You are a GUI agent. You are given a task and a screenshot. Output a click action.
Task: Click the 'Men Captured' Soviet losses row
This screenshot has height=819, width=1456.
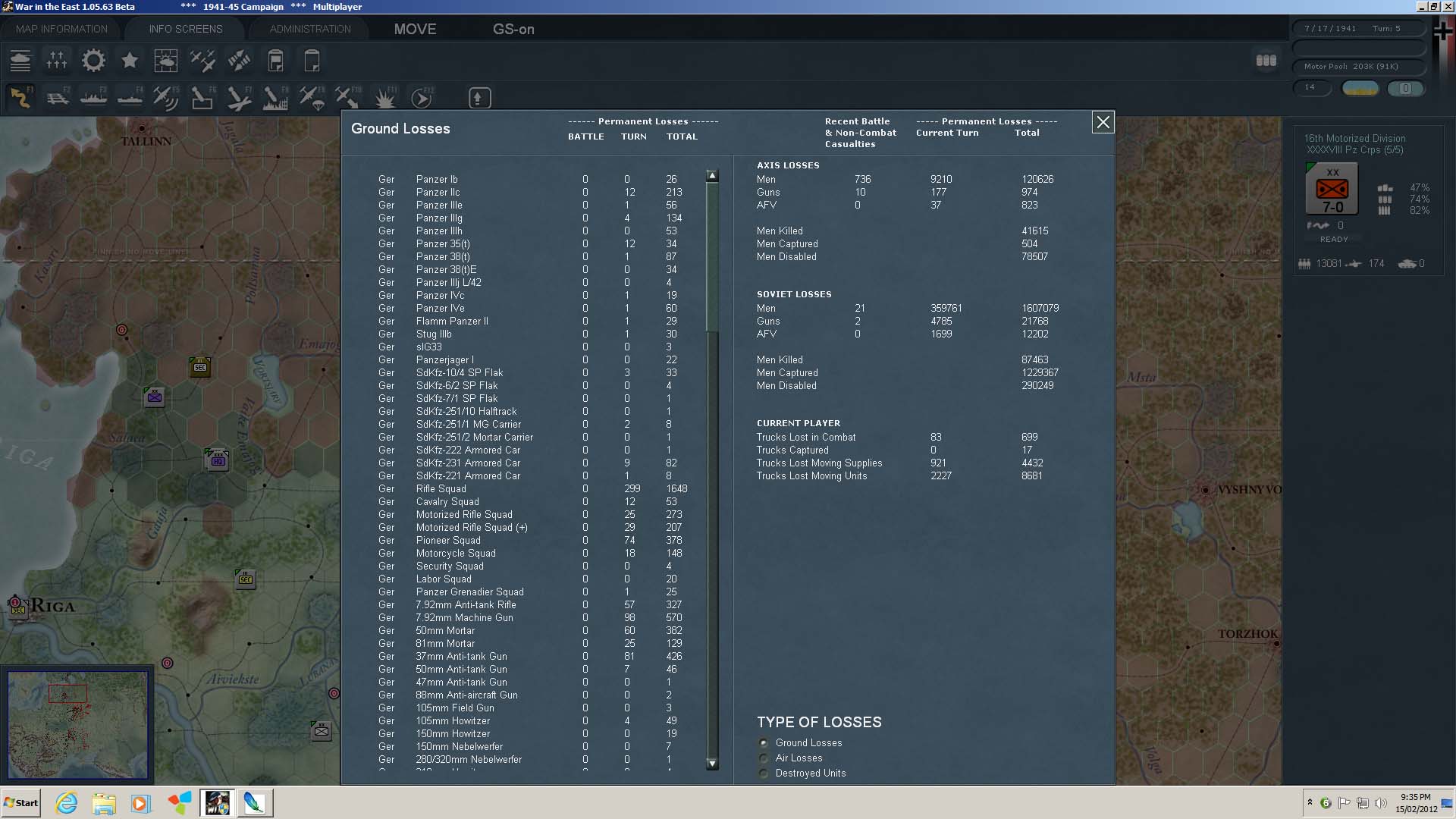(908, 373)
